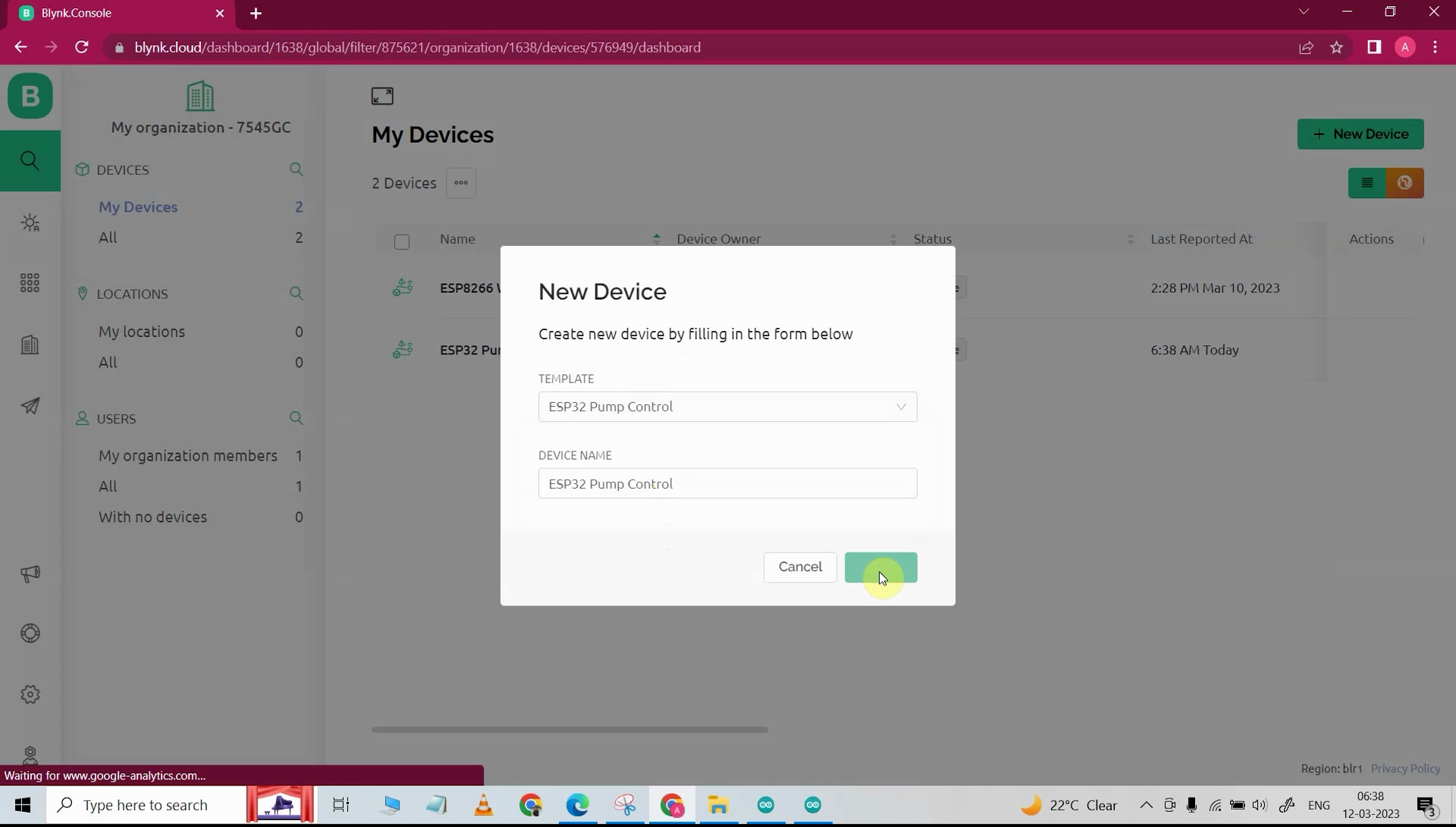Open the Settings gear icon
The width and height of the screenshot is (1456, 827).
pos(30,694)
